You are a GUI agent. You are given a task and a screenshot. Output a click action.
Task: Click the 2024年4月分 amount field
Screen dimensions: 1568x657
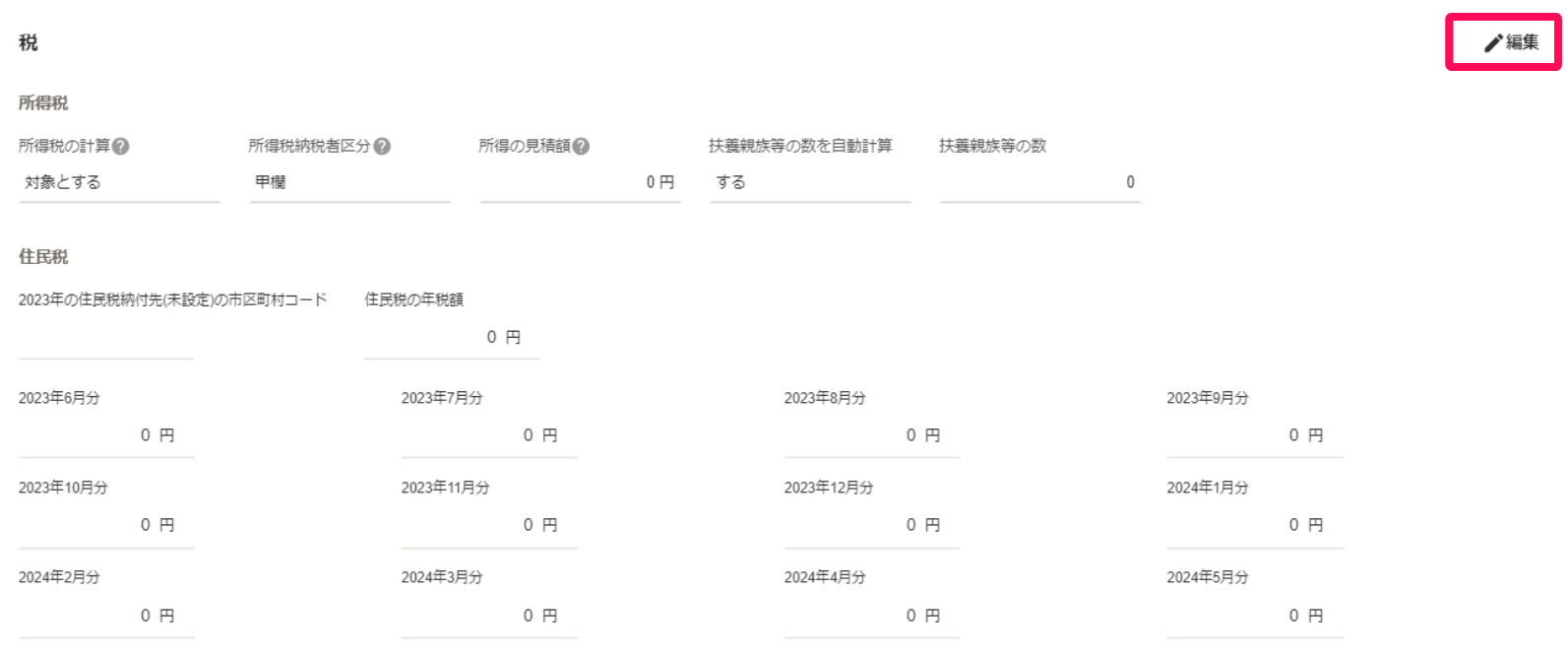872,617
